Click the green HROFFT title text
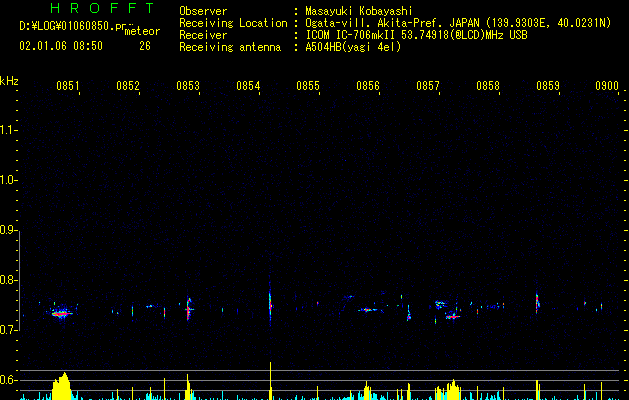 coord(103,8)
